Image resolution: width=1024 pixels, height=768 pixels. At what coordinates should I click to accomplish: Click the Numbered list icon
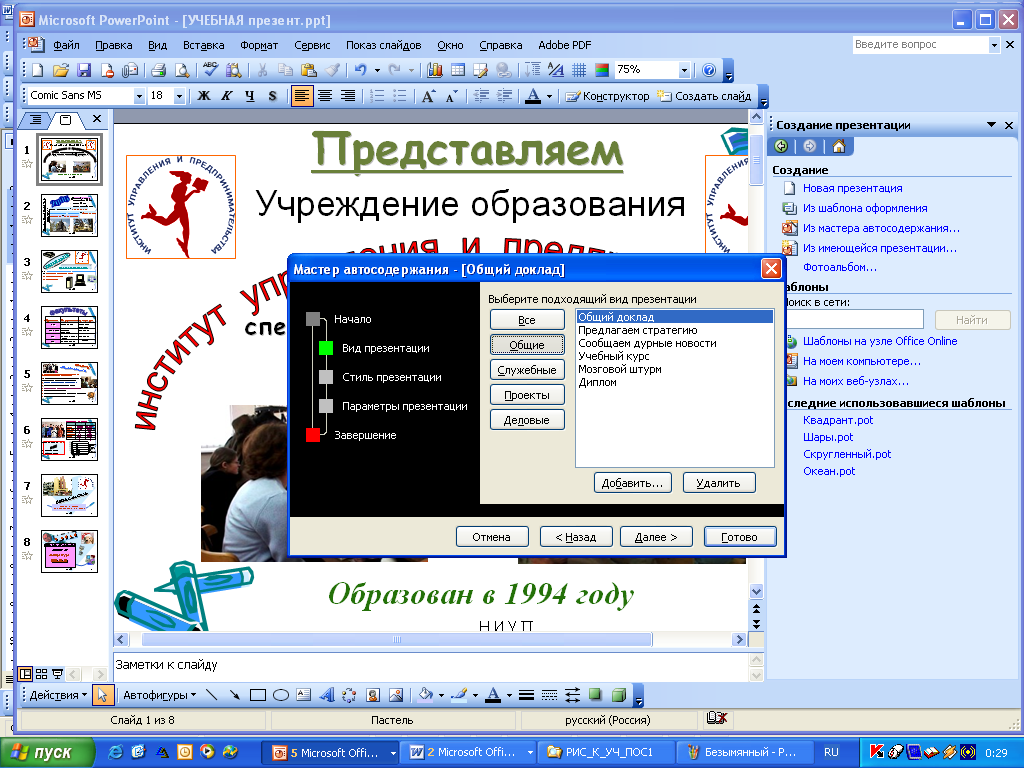coord(377,96)
